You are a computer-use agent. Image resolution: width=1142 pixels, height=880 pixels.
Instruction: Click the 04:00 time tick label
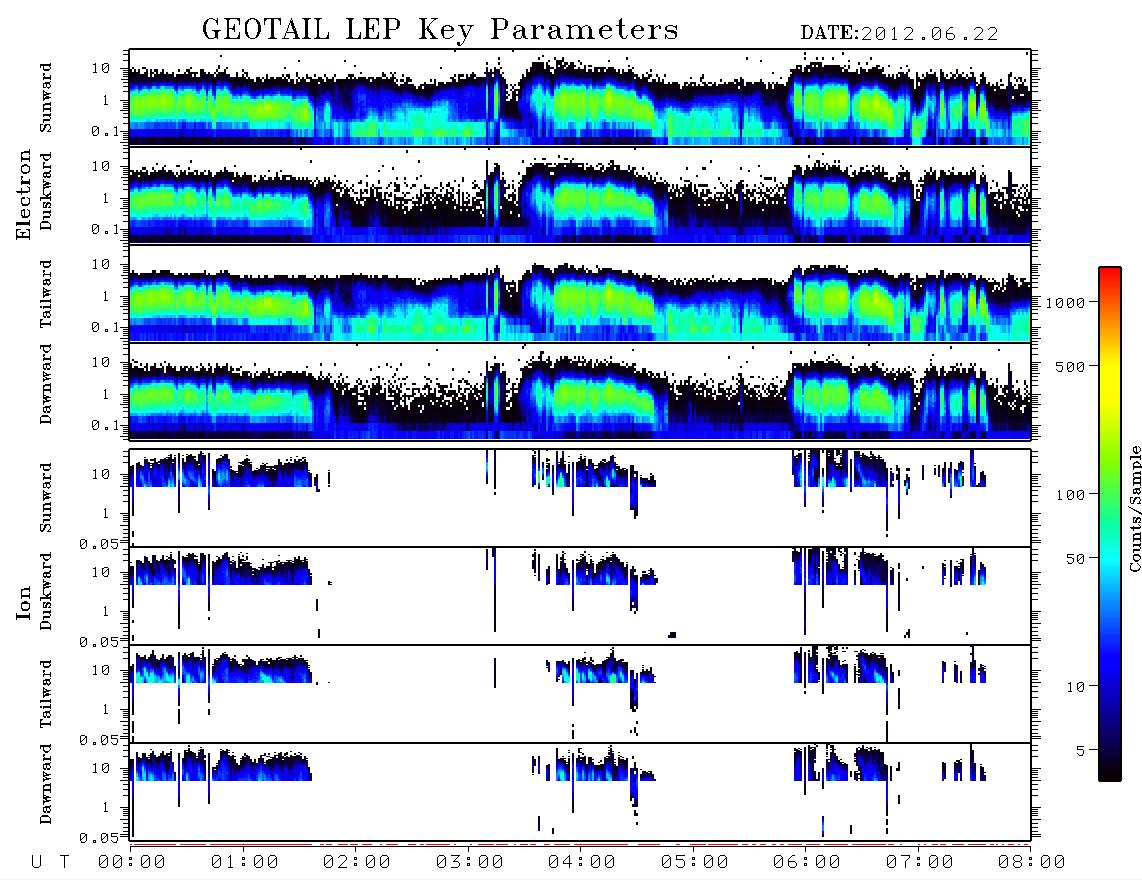click(582, 863)
